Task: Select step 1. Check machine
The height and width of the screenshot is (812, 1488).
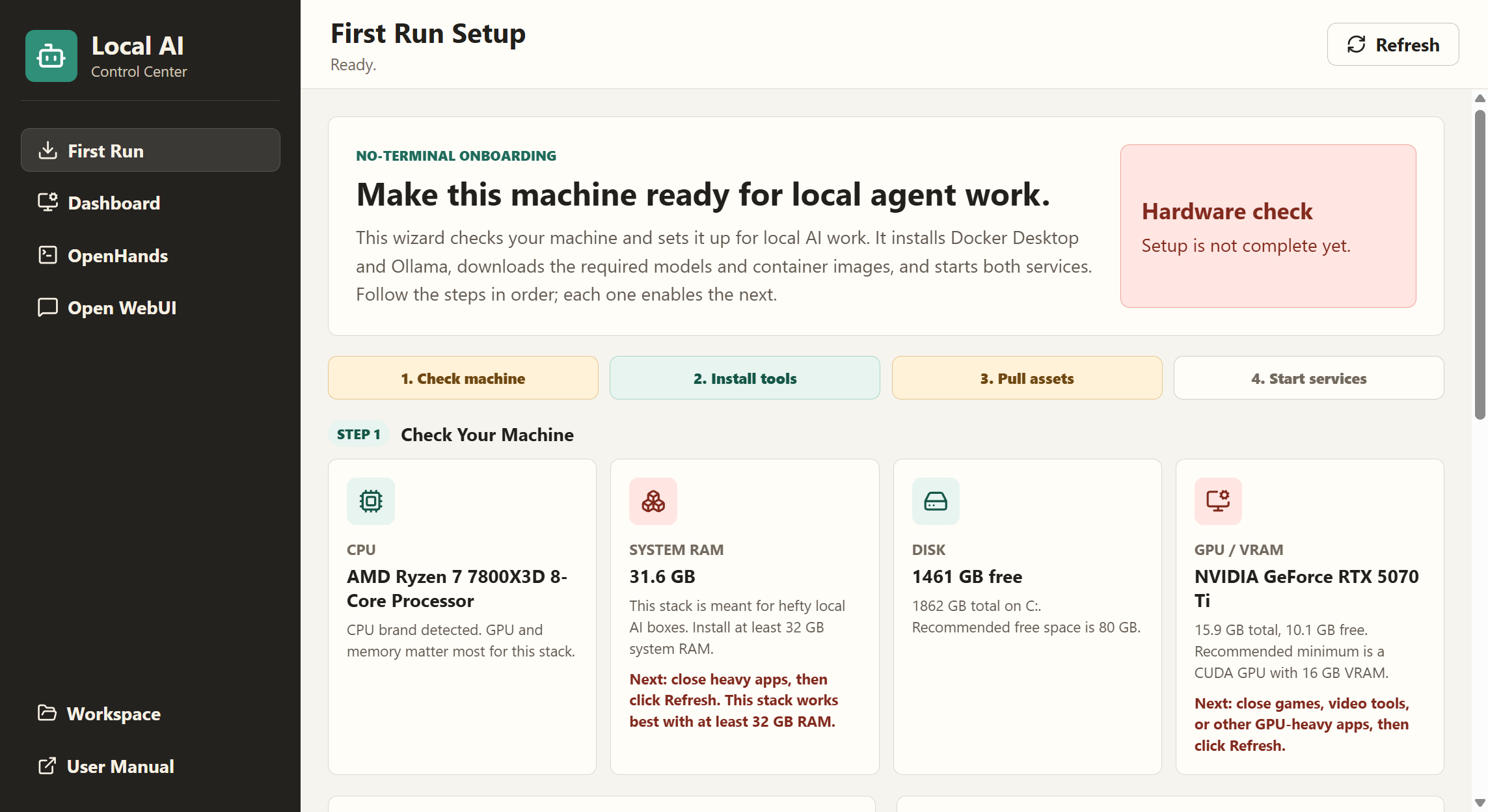Action: [463, 378]
